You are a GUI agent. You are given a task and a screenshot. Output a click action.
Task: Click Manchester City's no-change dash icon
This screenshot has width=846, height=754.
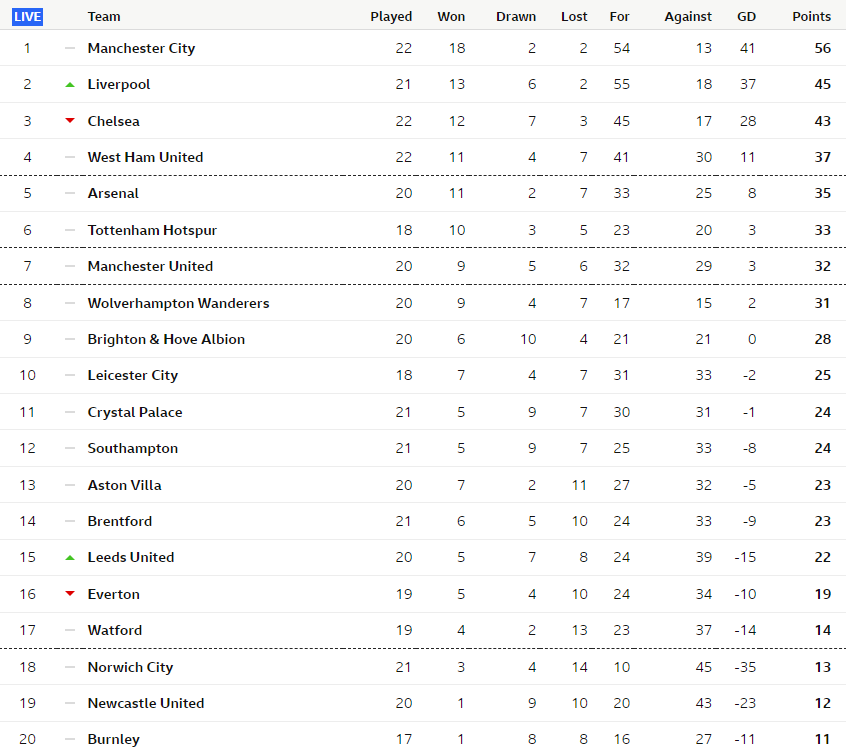click(70, 48)
